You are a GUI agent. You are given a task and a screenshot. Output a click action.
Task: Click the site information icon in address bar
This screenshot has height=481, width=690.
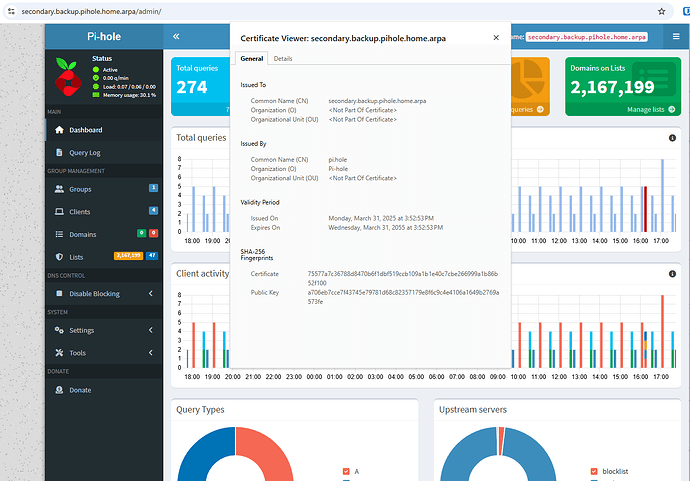pyautogui.click(x=11, y=11)
